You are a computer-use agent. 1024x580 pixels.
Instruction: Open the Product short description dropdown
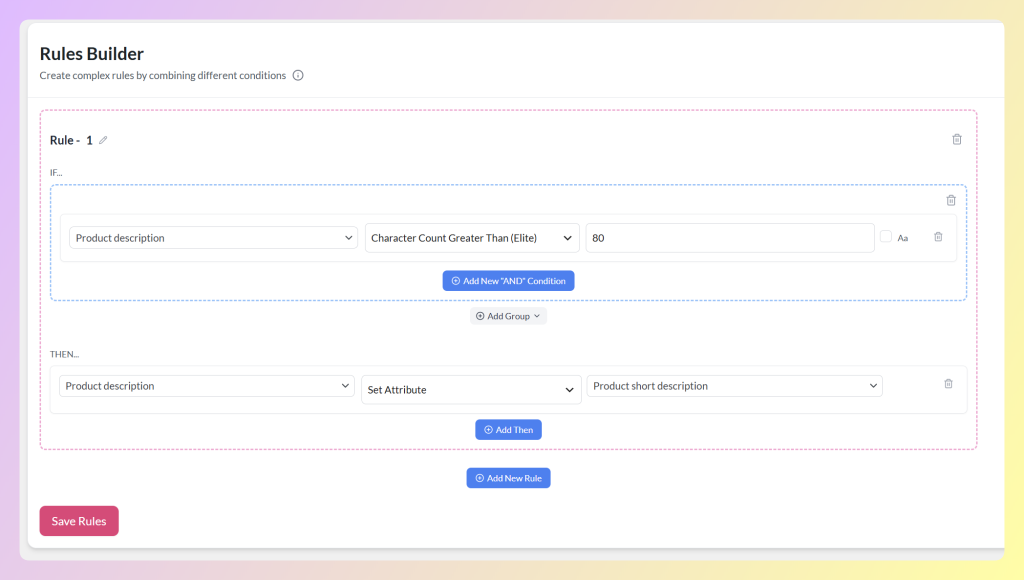coord(734,386)
